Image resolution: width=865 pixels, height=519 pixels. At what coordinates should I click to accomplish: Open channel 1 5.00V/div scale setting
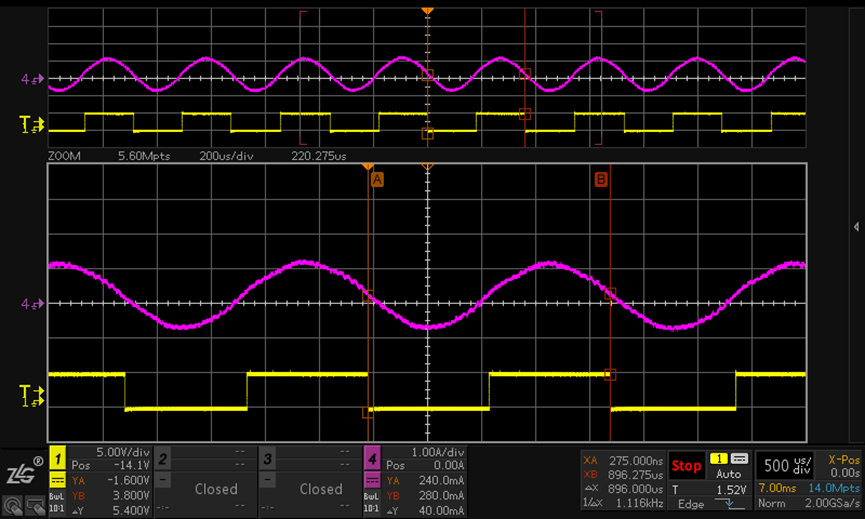pos(110,453)
